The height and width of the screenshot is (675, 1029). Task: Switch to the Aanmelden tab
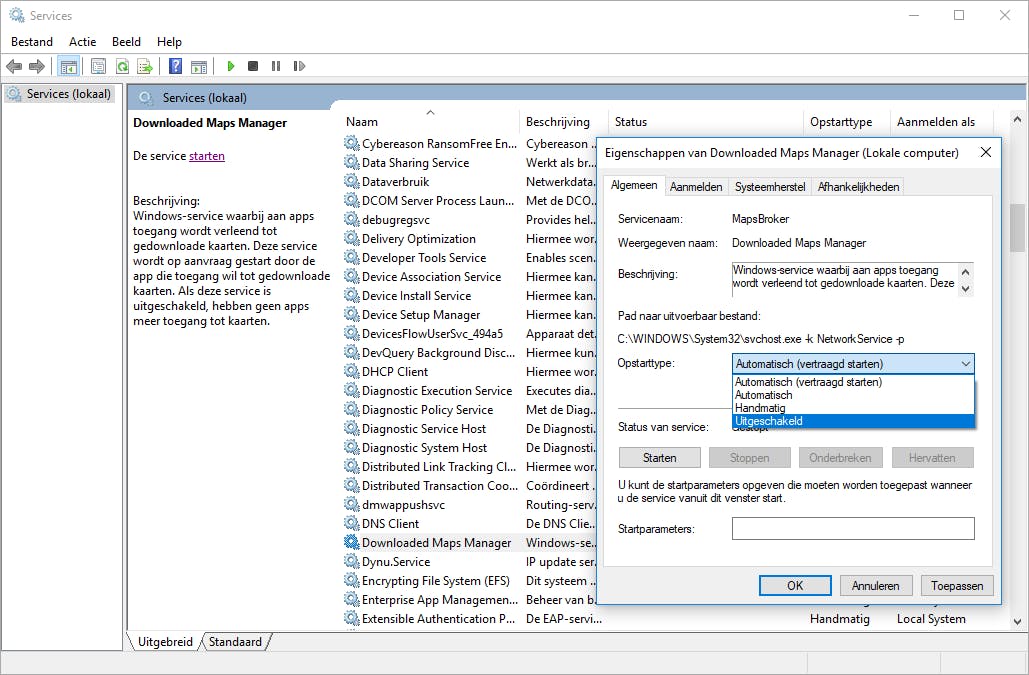[696, 187]
